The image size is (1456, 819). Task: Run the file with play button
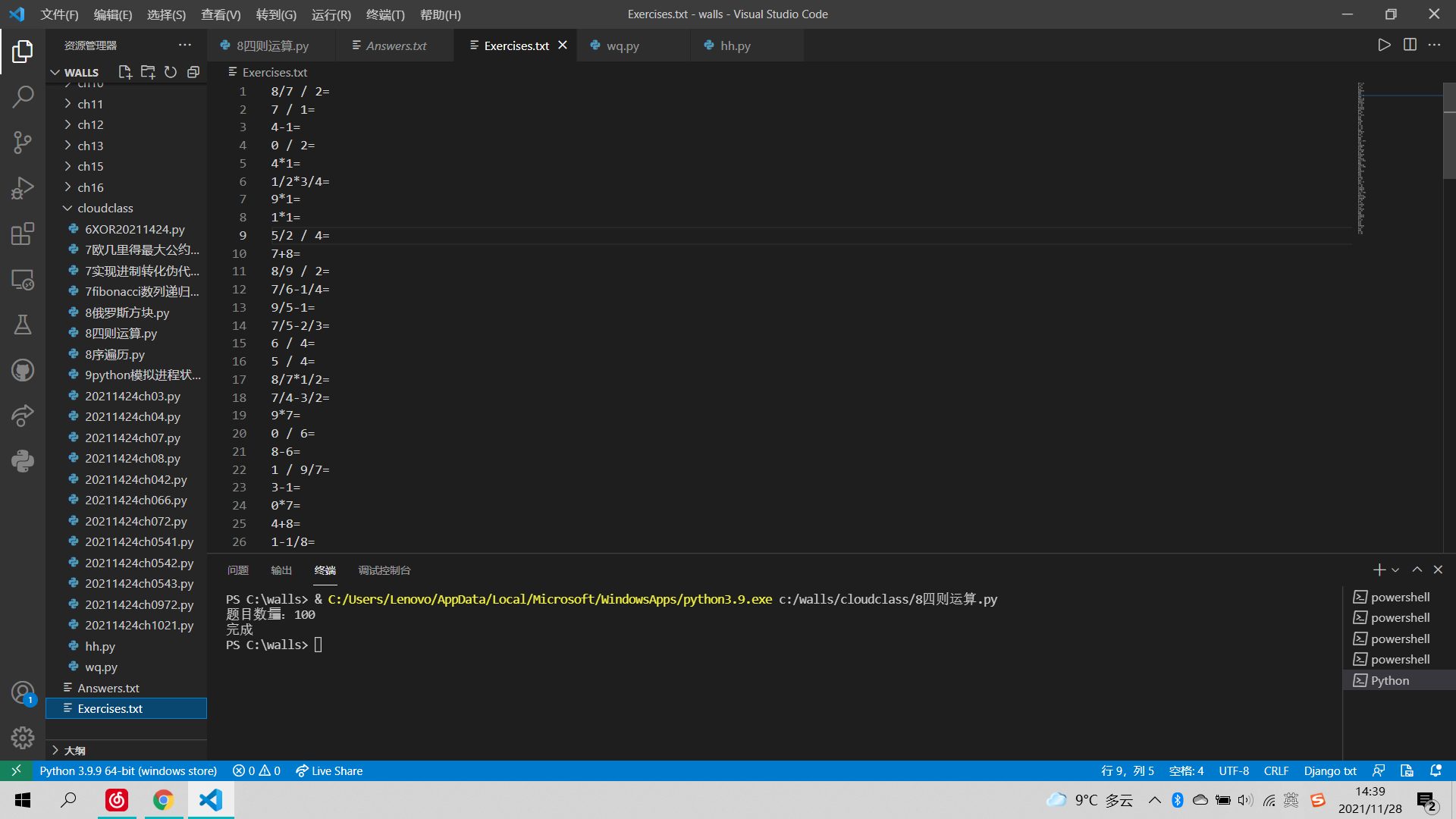(1384, 45)
